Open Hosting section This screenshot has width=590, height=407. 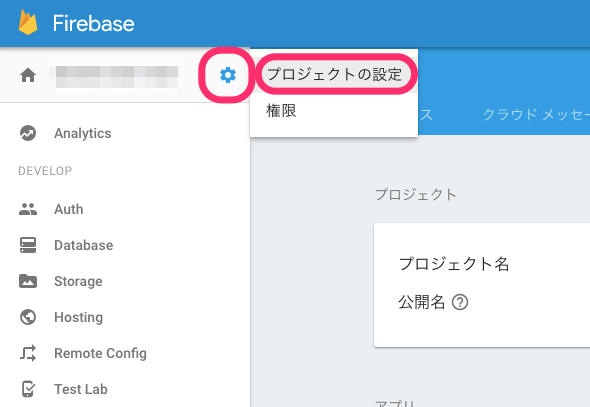(79, 317)
